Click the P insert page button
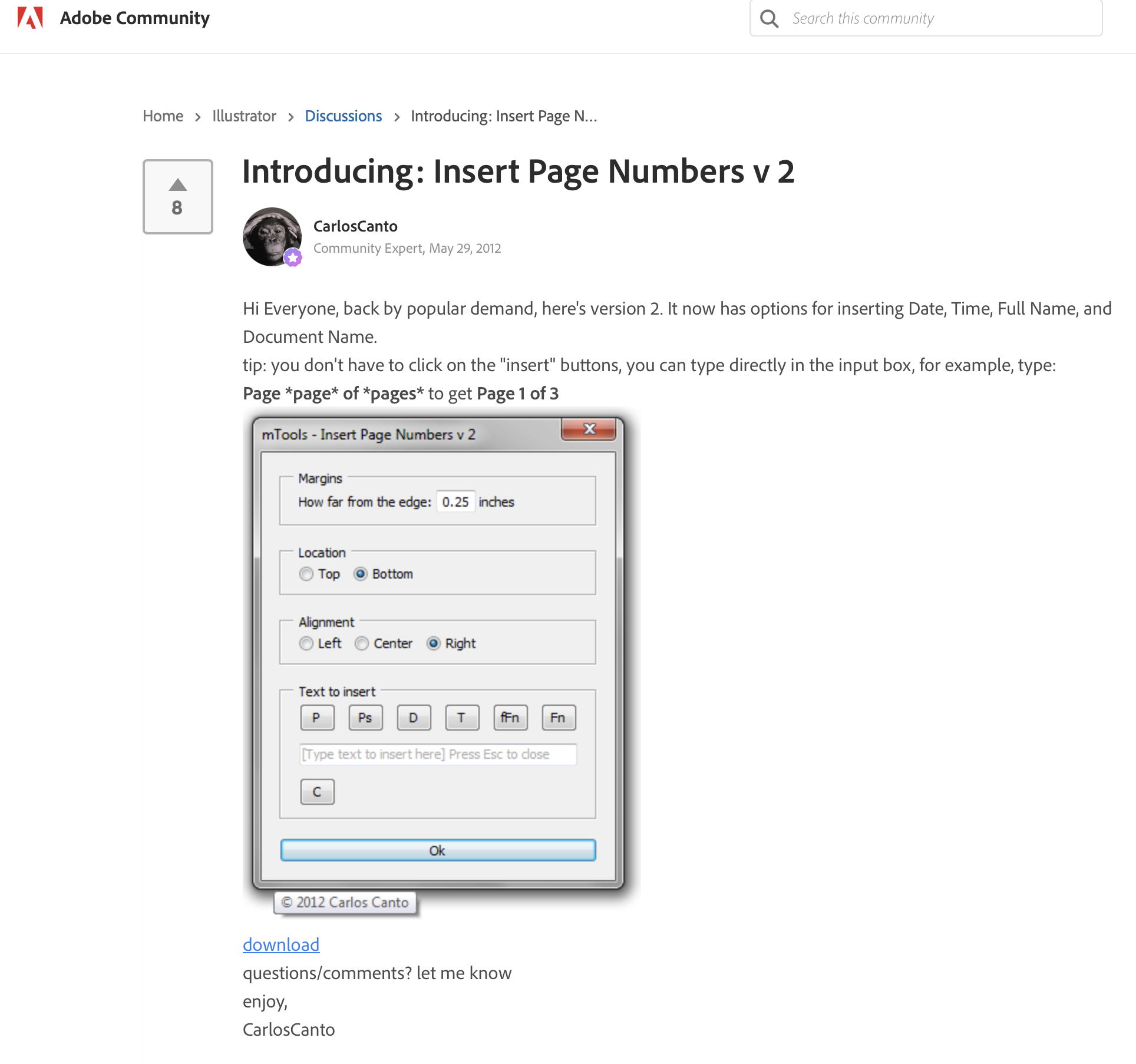This screenshot has width=1136, height=1064. 317,717
